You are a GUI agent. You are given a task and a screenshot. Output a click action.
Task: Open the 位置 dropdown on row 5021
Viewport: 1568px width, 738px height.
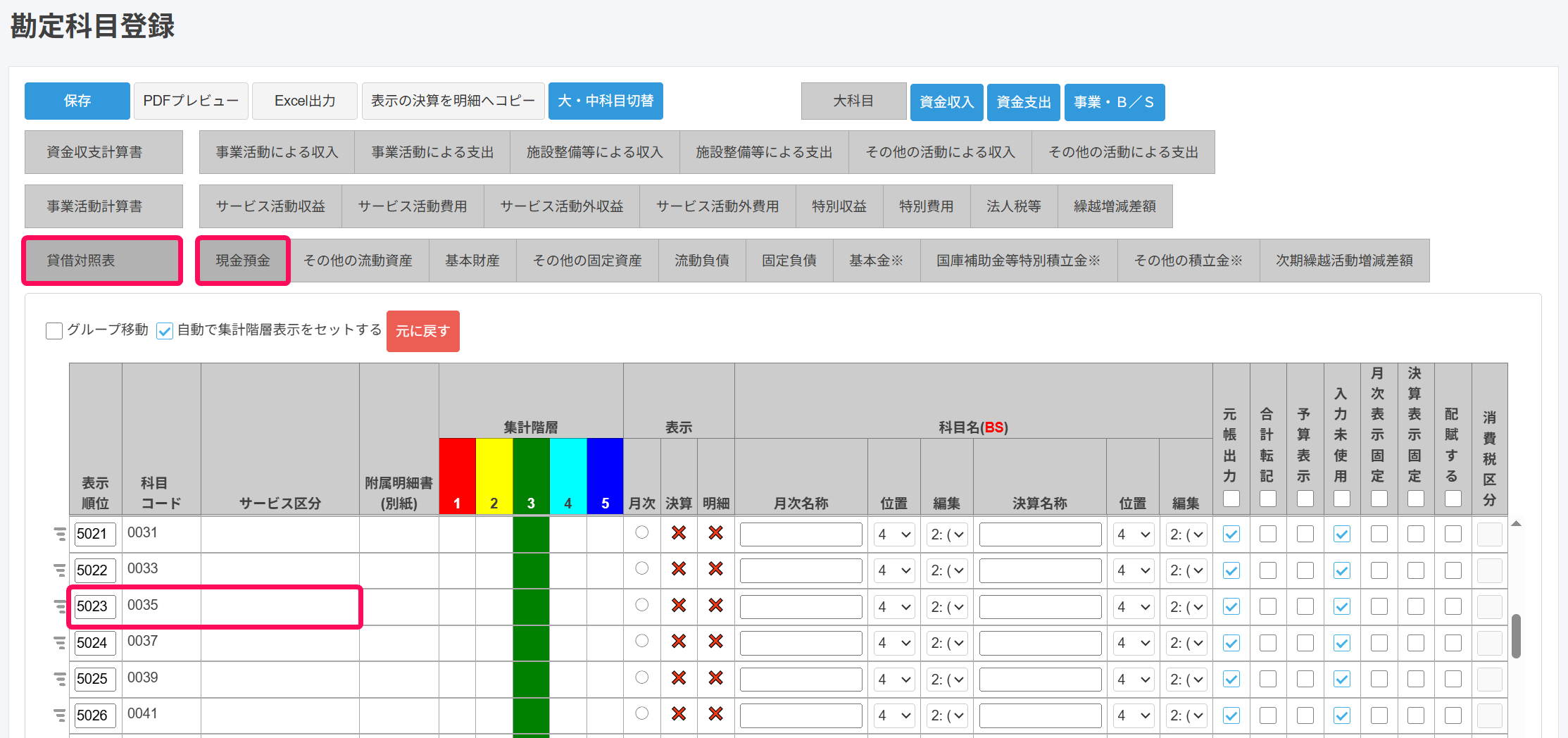(x=893, y=534)
